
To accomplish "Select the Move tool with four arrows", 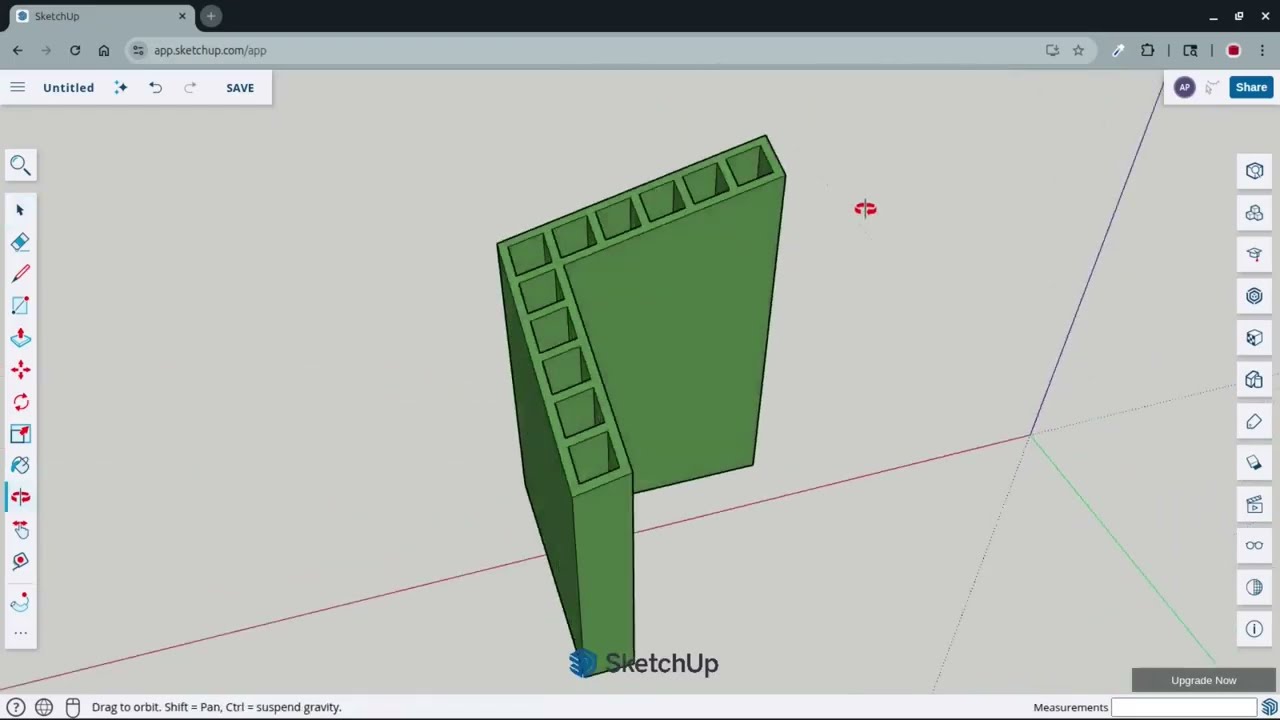I will point(20,370).
